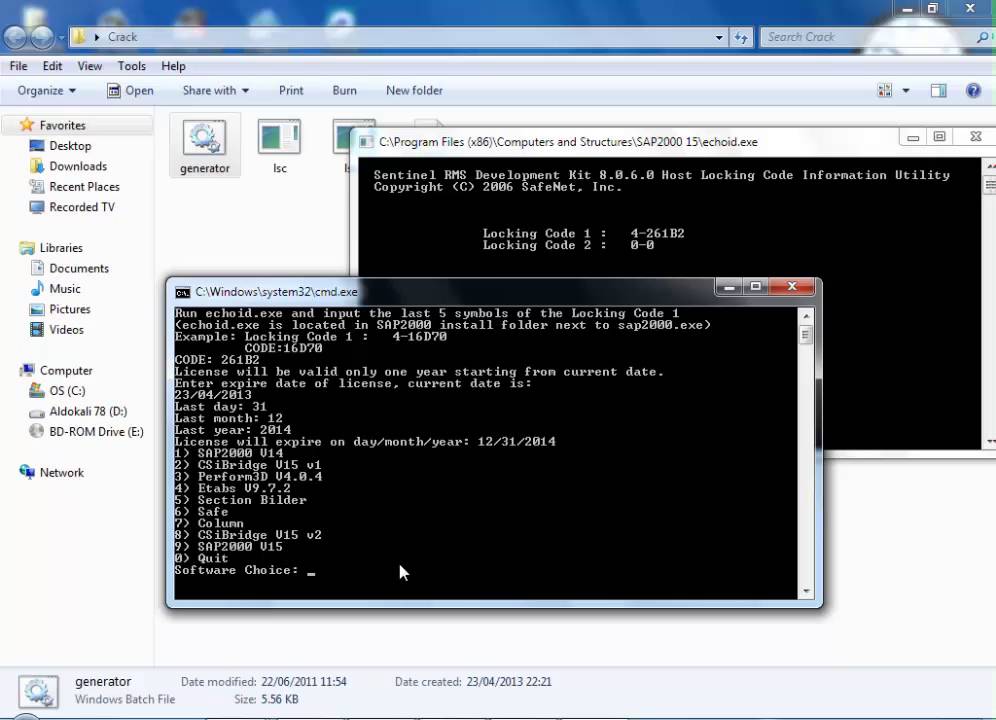Maximize the cmd.exe window
Screen dimensions: 996x720
coord(755,287)
